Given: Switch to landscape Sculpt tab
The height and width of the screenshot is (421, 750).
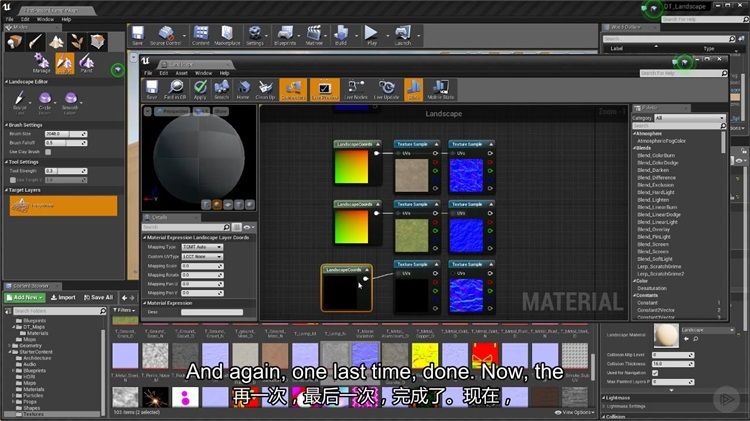Looking at the screenshot, I should point(65,63).
